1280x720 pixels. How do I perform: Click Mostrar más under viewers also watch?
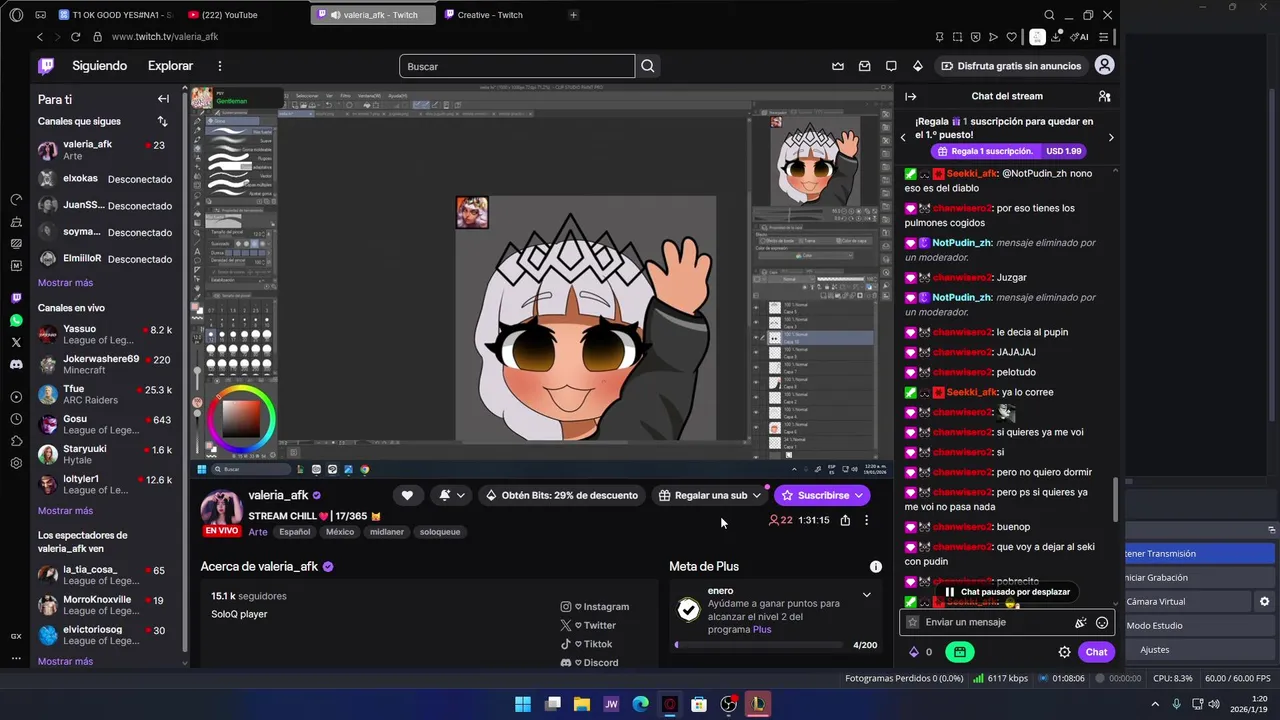[x=65, y=661]
